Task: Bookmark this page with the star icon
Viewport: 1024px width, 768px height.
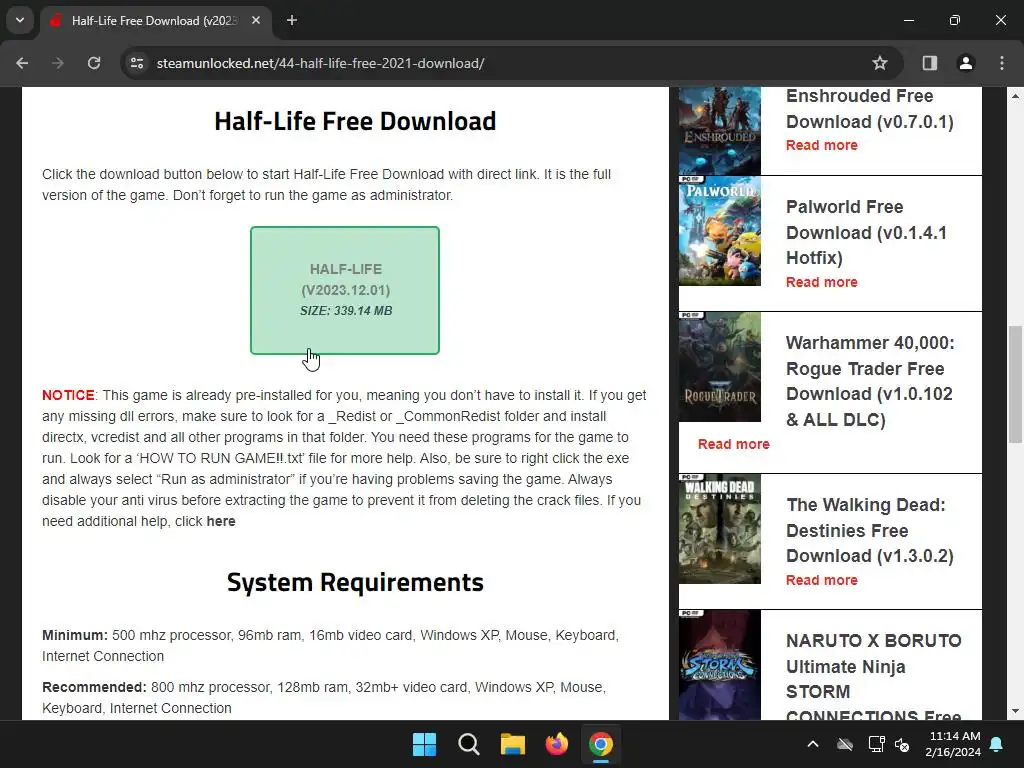Action: (880, 63)
